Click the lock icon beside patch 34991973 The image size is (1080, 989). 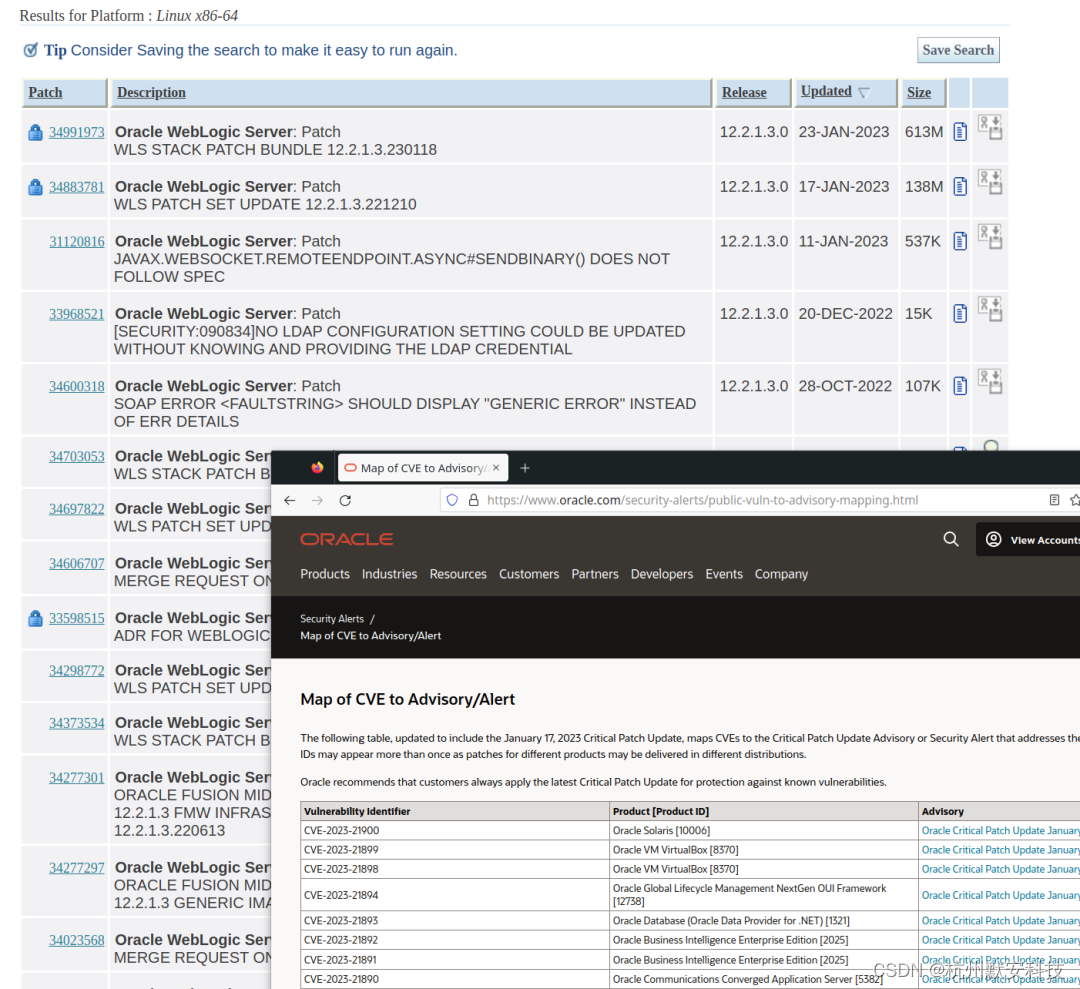click(35, 132)
